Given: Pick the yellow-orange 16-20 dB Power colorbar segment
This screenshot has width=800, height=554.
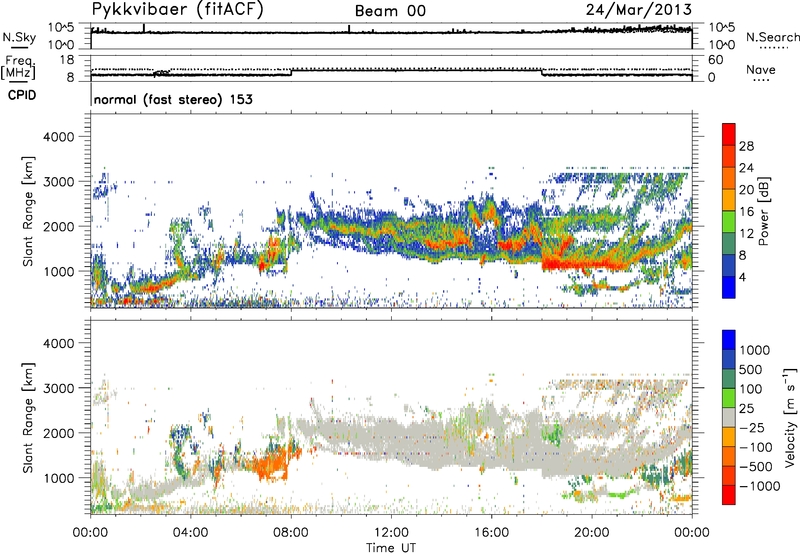Looking at the screenshot, I should pos(729,199).
